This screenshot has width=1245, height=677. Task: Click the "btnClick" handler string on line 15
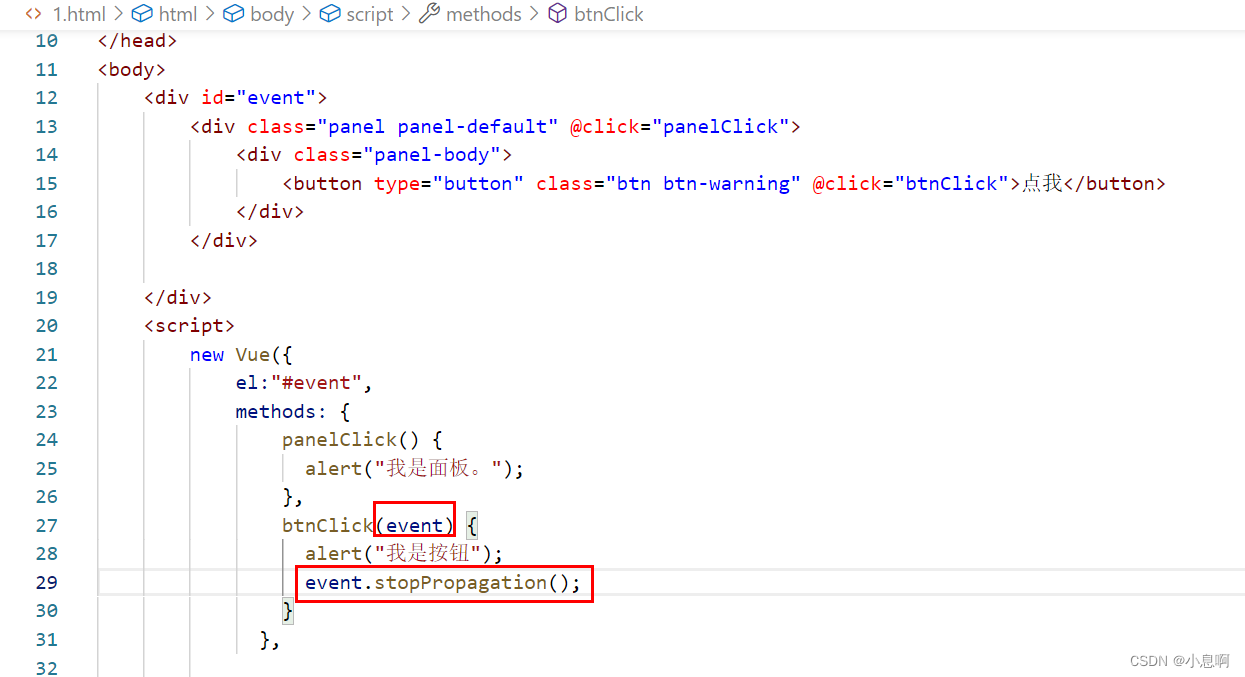coord(952,184)
